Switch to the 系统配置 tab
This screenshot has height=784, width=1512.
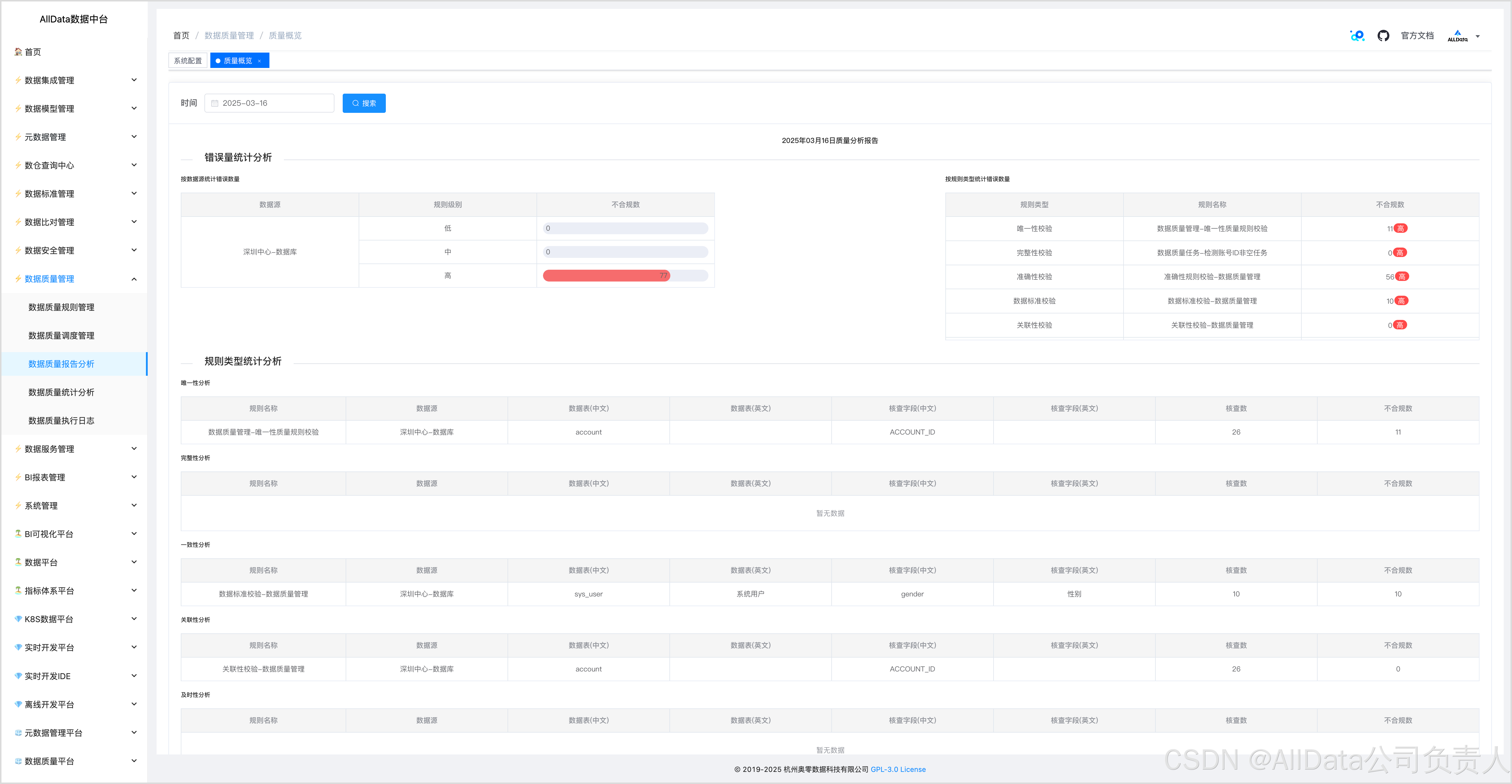(x=188, y=61)
